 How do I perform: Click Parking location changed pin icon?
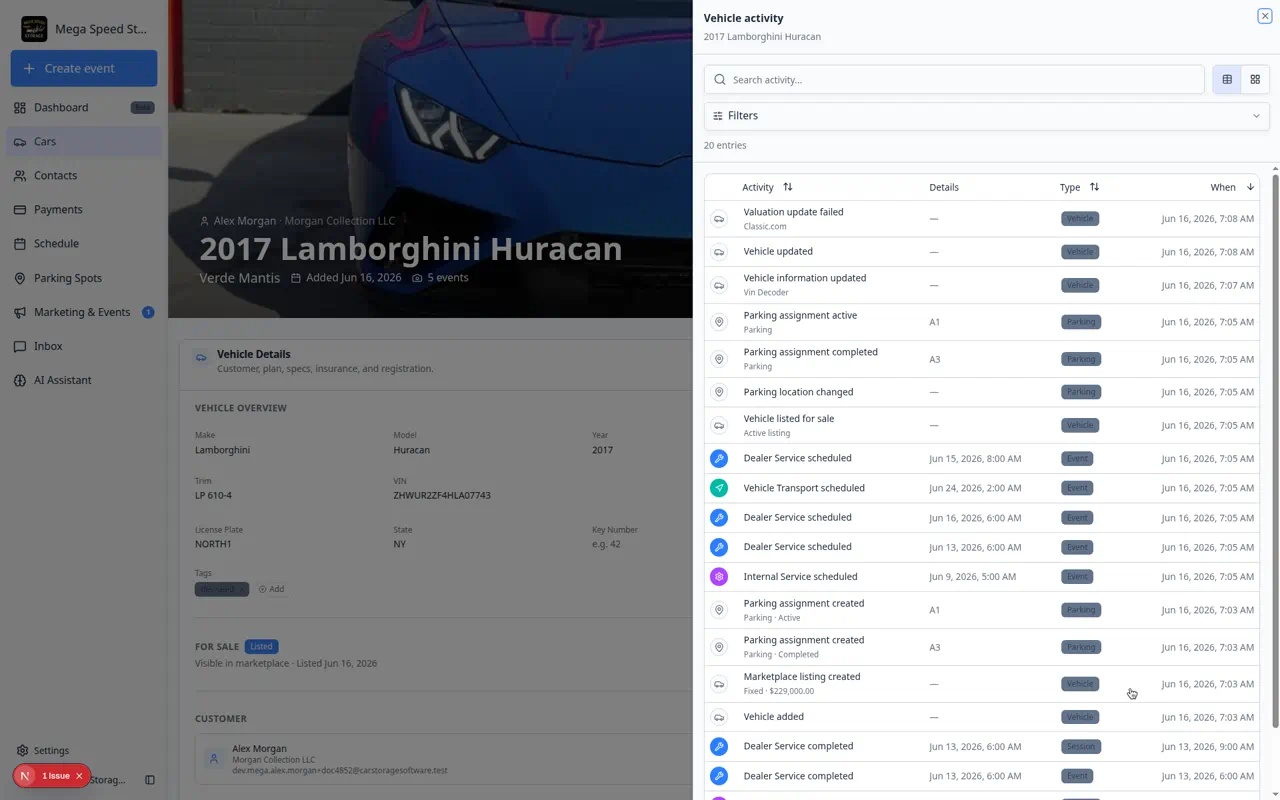(x=718, y=392)
